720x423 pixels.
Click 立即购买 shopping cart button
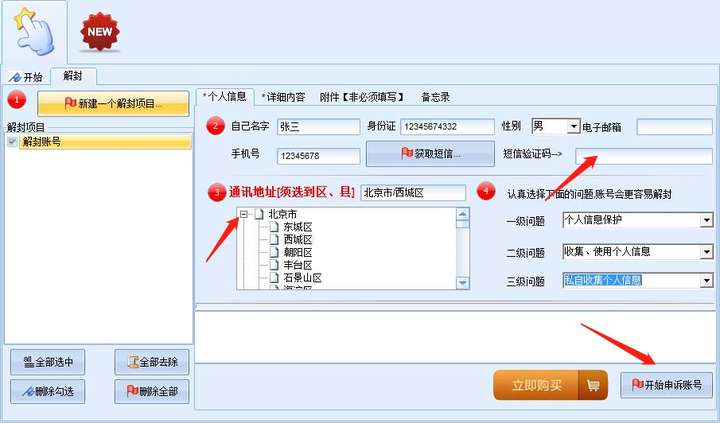[x=549, y=385]
